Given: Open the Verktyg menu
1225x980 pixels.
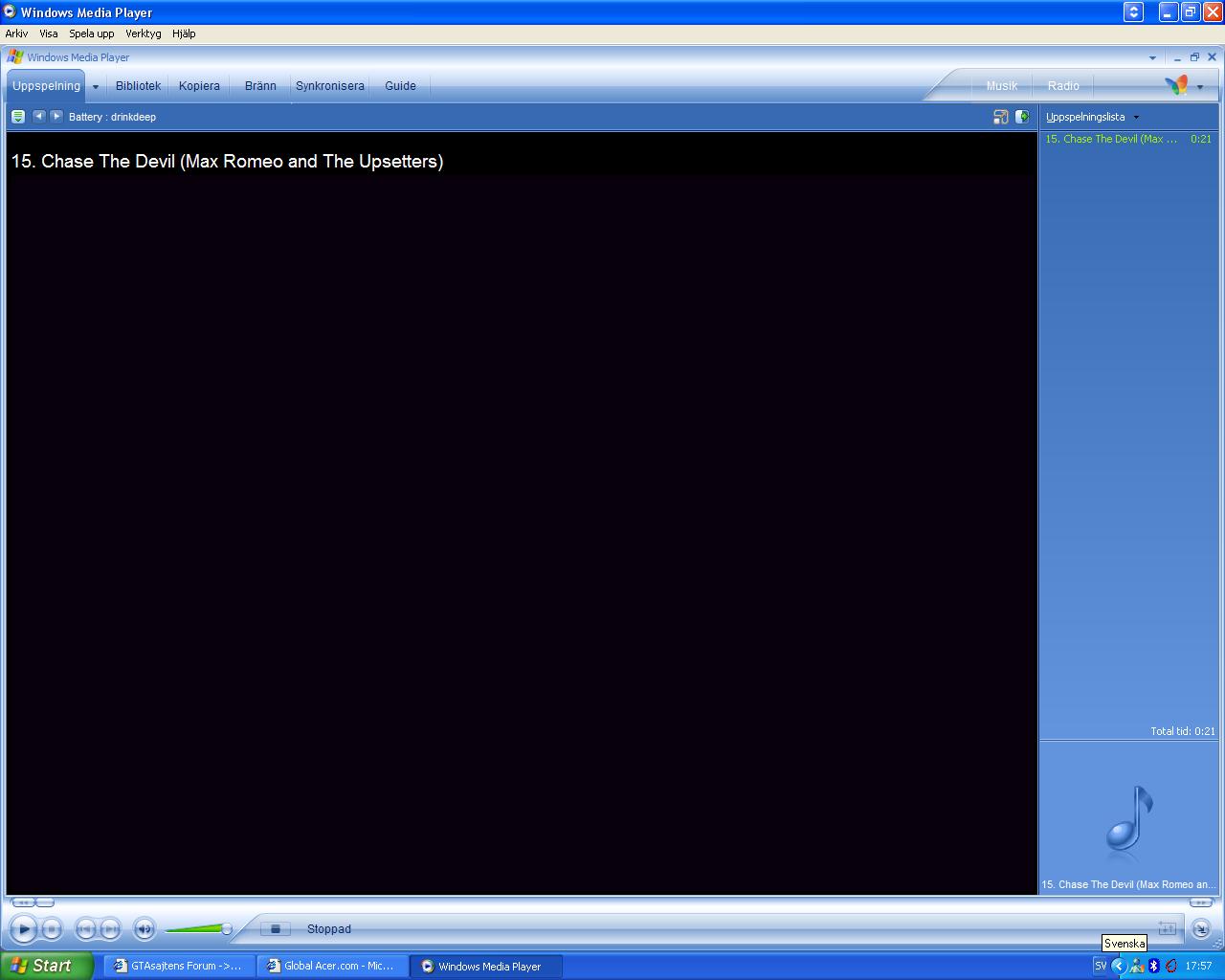Looking at the screenshot, I should [x=143, y=33].
